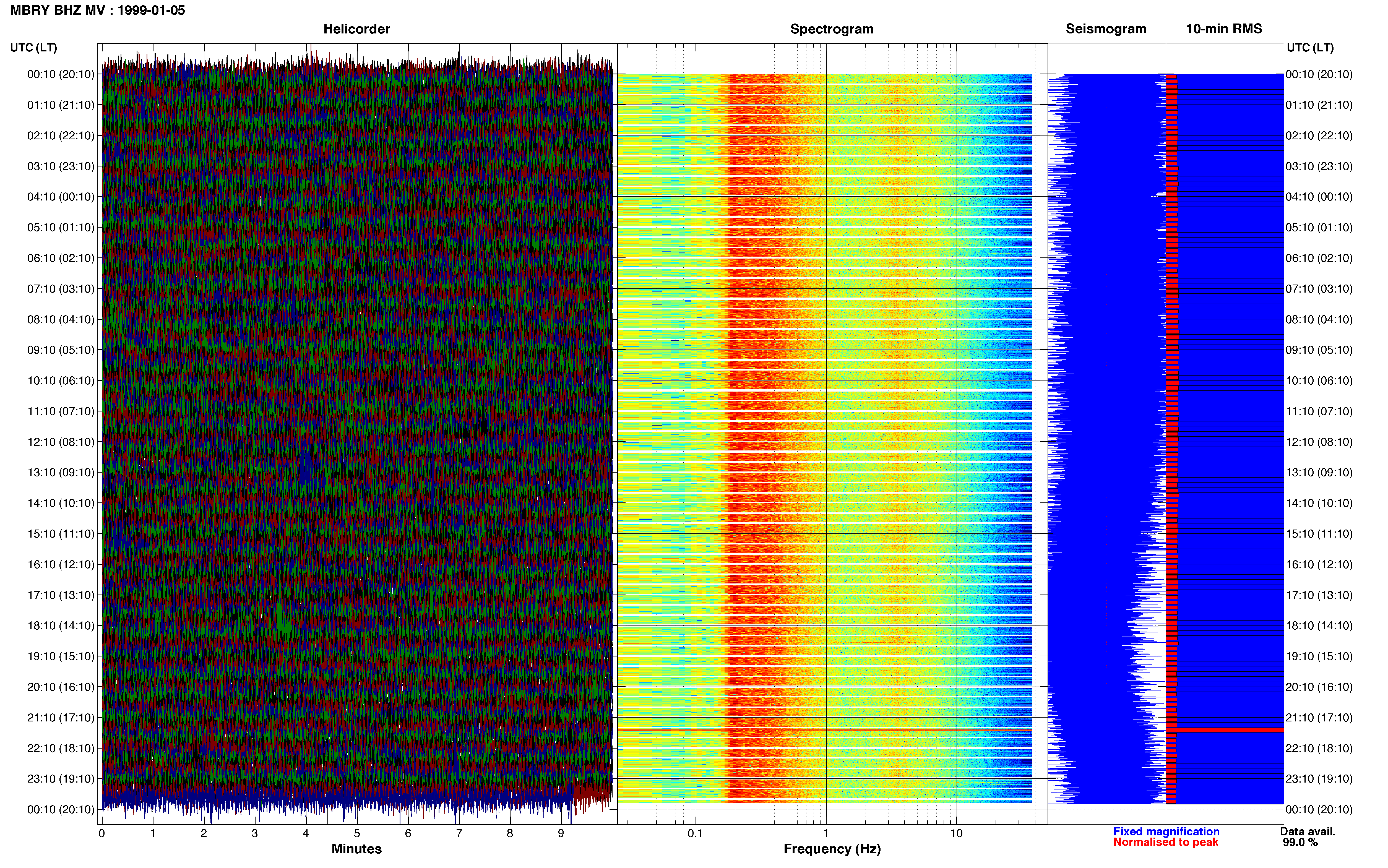Click the 99.0 % data availability value
Image resolution: width=1388 pixels, height=868 pixels.
point(1300,842)
